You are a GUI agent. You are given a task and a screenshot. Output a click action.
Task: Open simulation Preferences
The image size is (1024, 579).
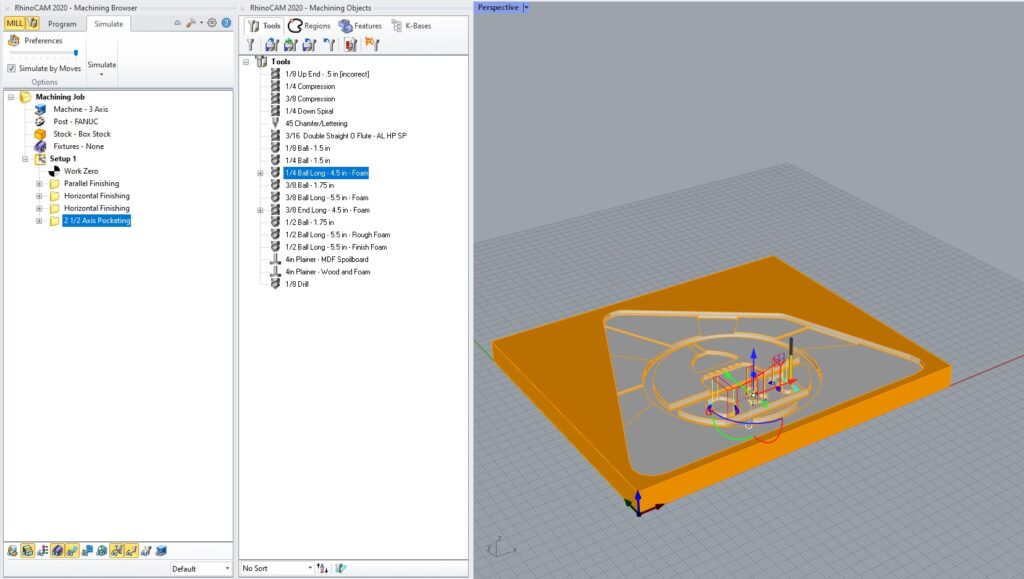coord(35,40)
